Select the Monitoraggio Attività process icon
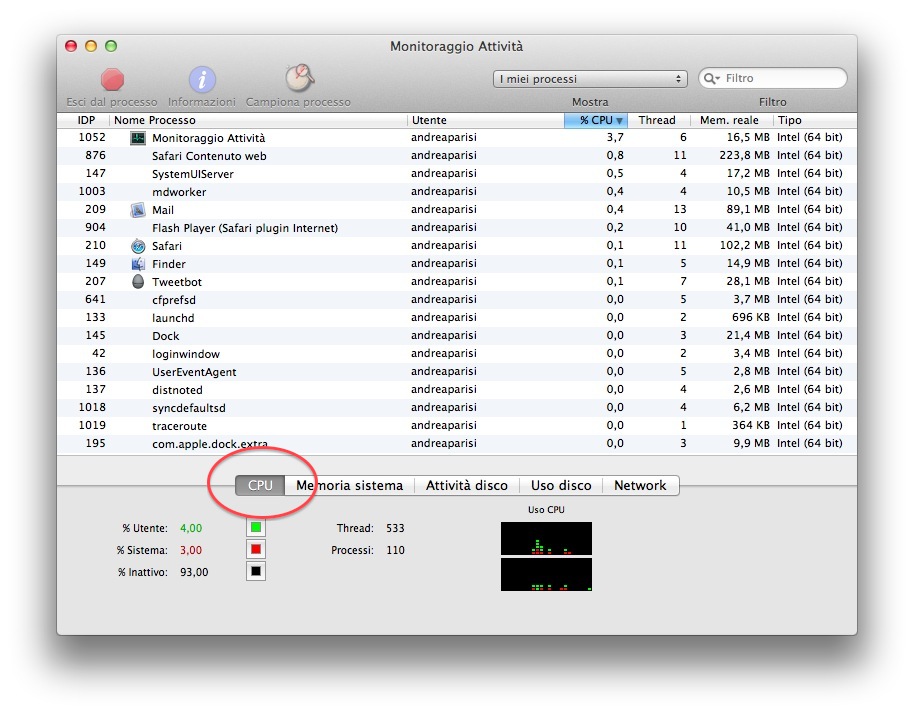The image size is (914, 714). pos(138,138)
